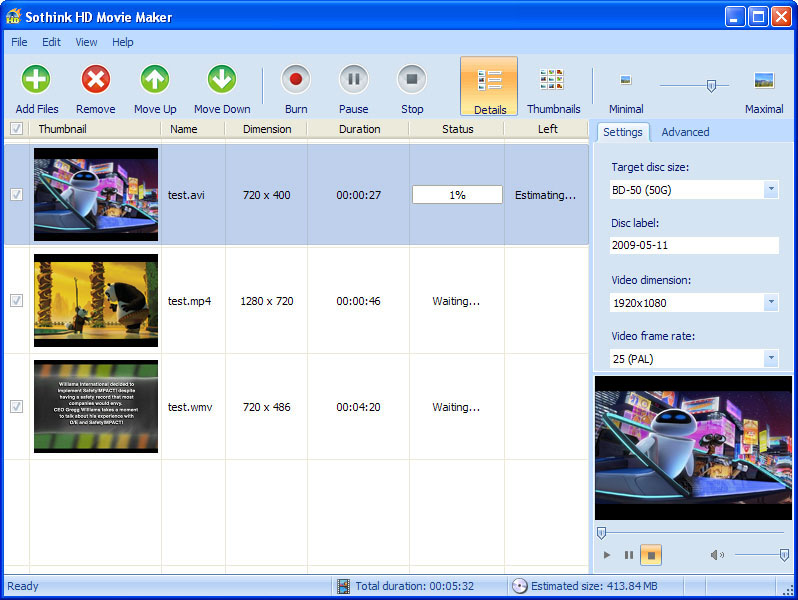Toggle checkbox for test.avi row
The height and width of the screenshot is (600, 798).
[x=16, y=195]
